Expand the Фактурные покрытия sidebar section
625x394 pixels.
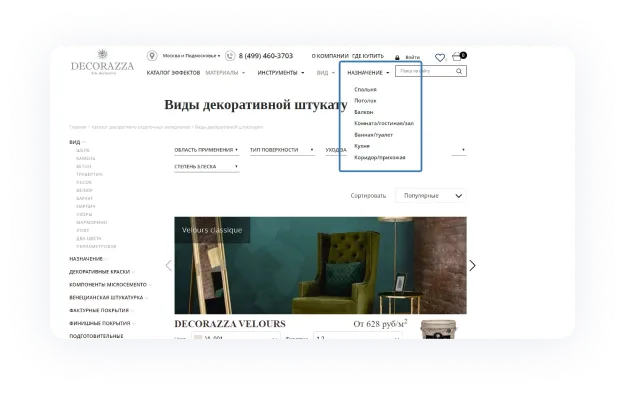(x=101, y=310)
